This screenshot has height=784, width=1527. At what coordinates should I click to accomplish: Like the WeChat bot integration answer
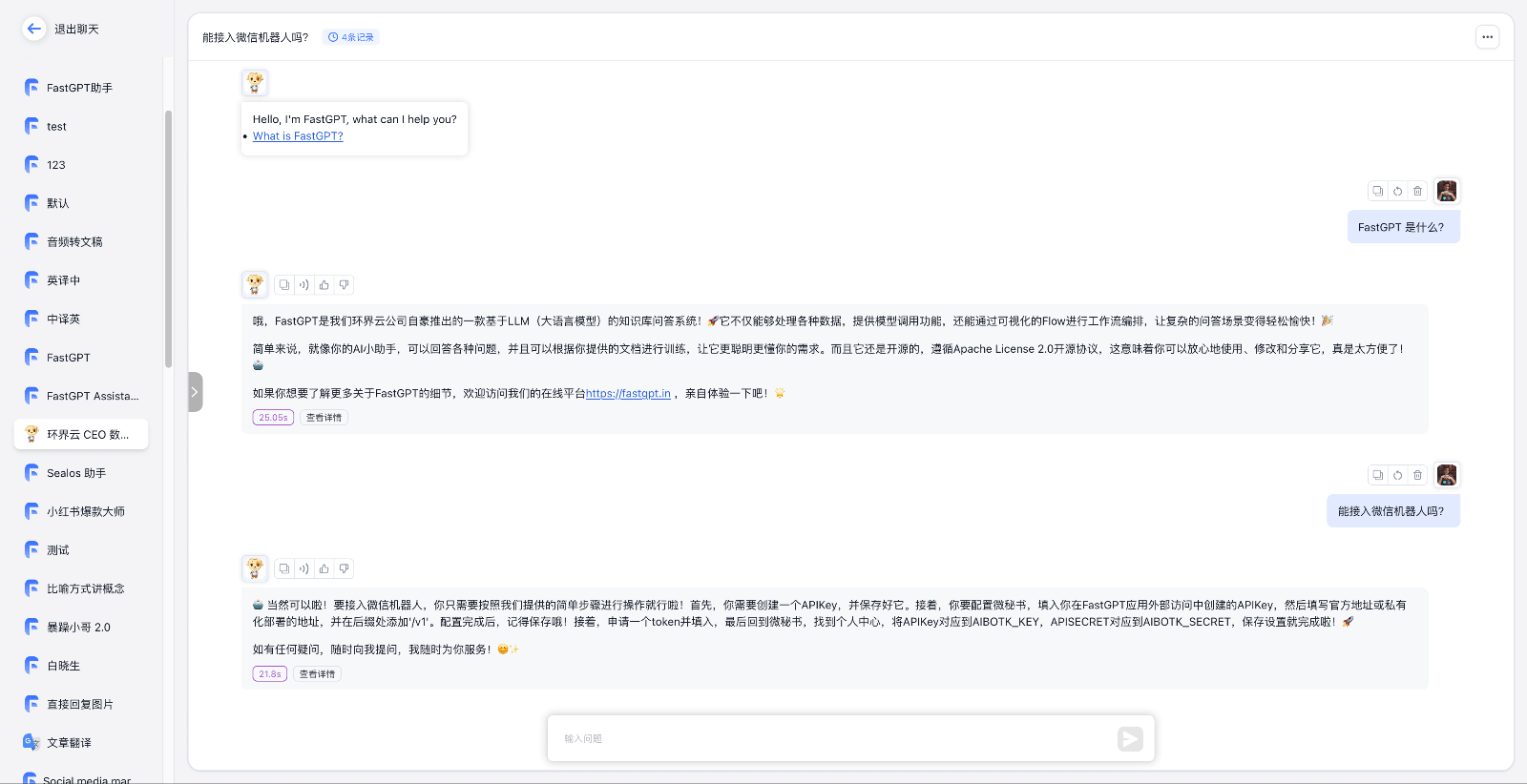pos(324,568)
